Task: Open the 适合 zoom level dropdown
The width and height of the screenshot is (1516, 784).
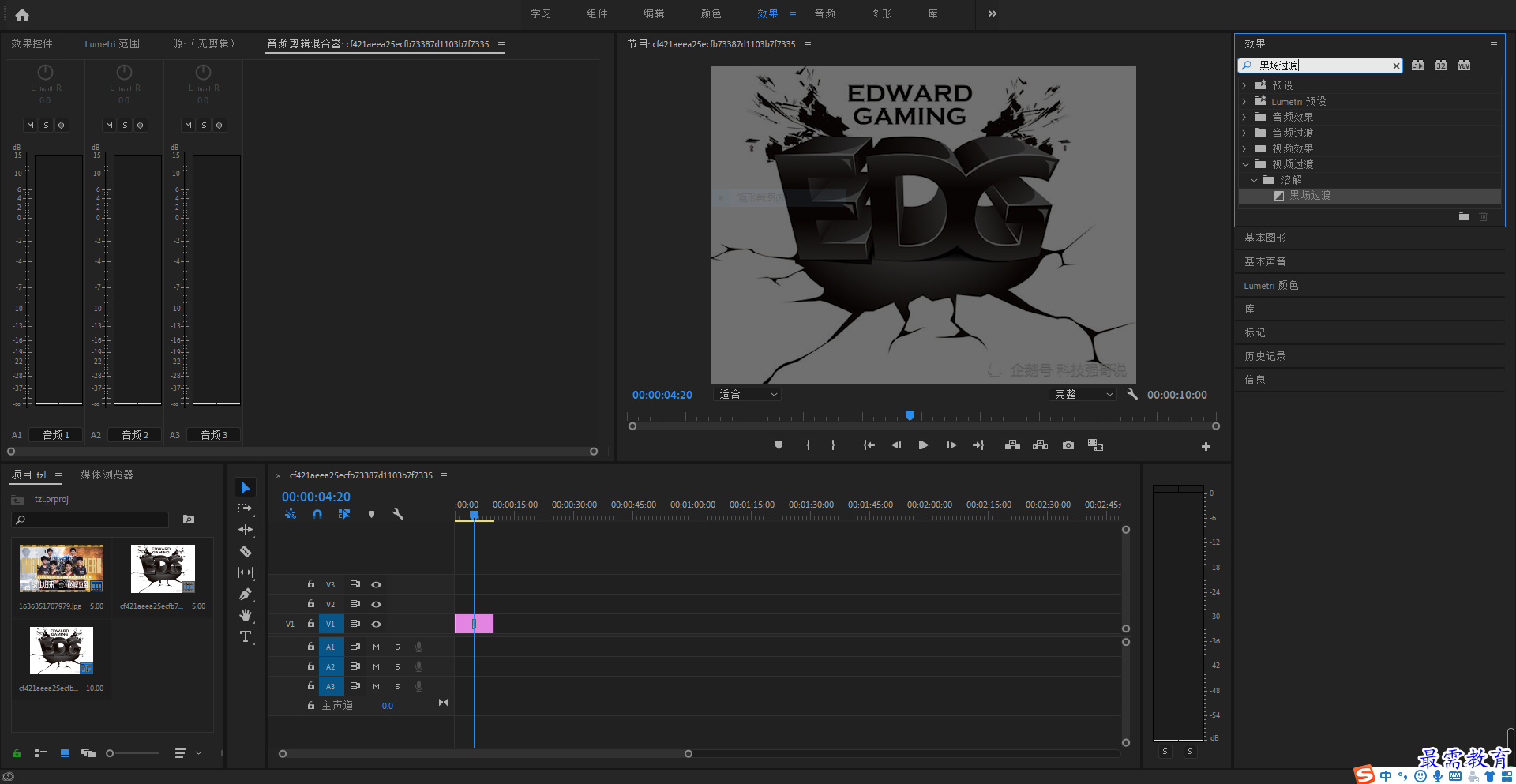Action: click(746, 394)
